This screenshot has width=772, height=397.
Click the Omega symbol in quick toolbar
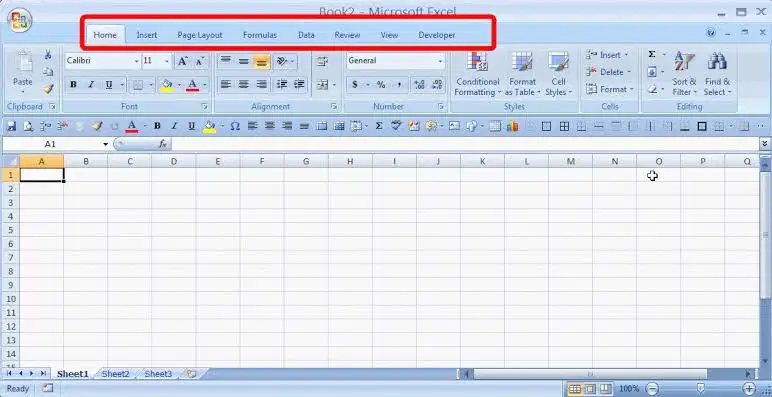tap(235, 127)
